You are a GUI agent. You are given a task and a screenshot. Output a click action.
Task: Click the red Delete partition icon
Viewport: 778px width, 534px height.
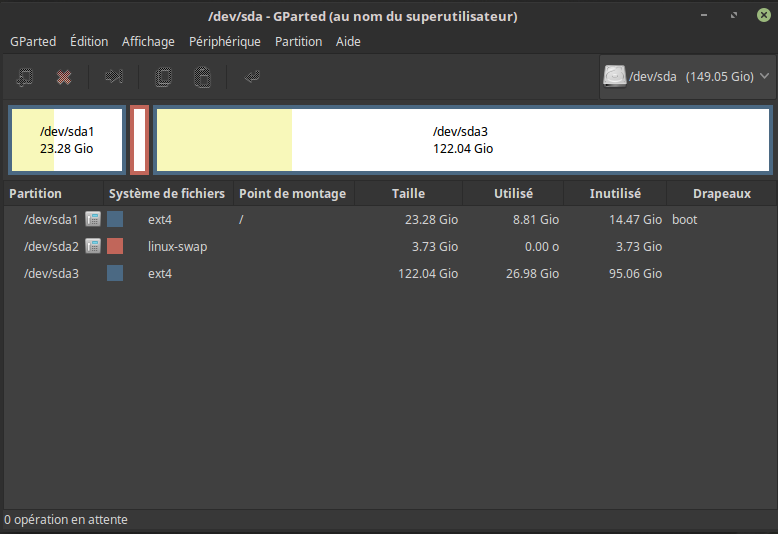(x=64, y=77)
